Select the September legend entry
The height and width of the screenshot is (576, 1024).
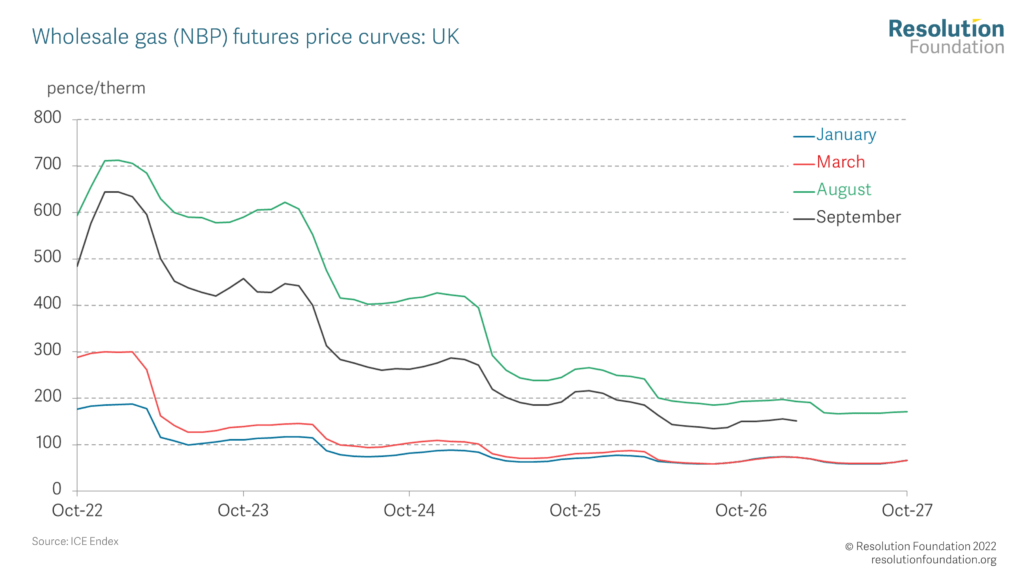pos(847,217)
